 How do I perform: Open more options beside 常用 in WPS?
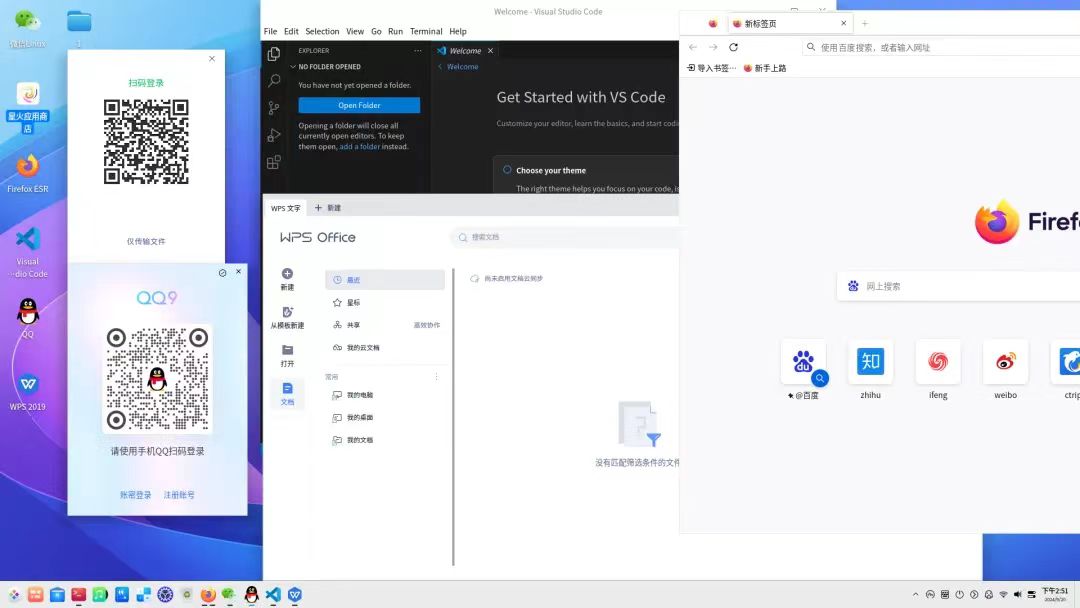pyautogui.click(x=436, y=377)
